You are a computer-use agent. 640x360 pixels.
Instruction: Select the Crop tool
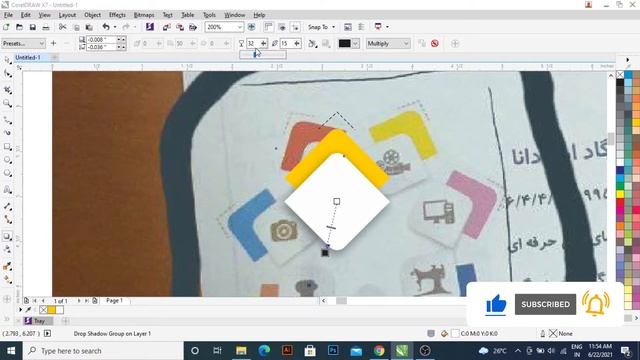pos(7,90)
